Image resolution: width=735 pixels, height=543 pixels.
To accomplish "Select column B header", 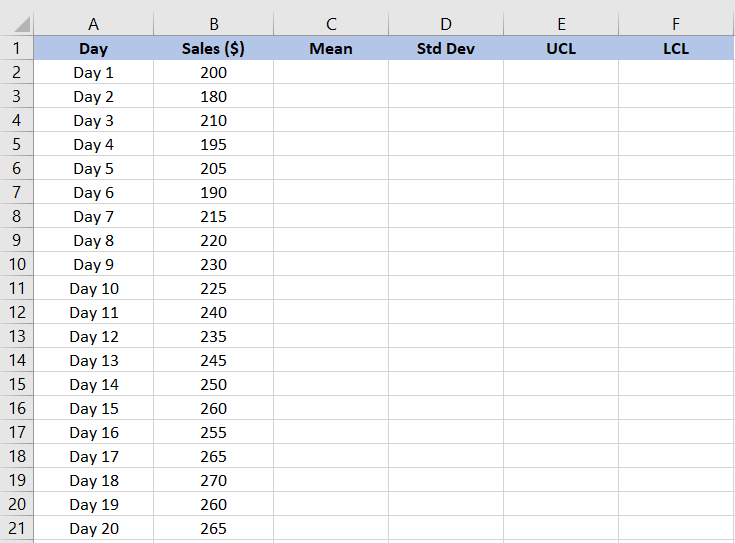I will (213, 24).
